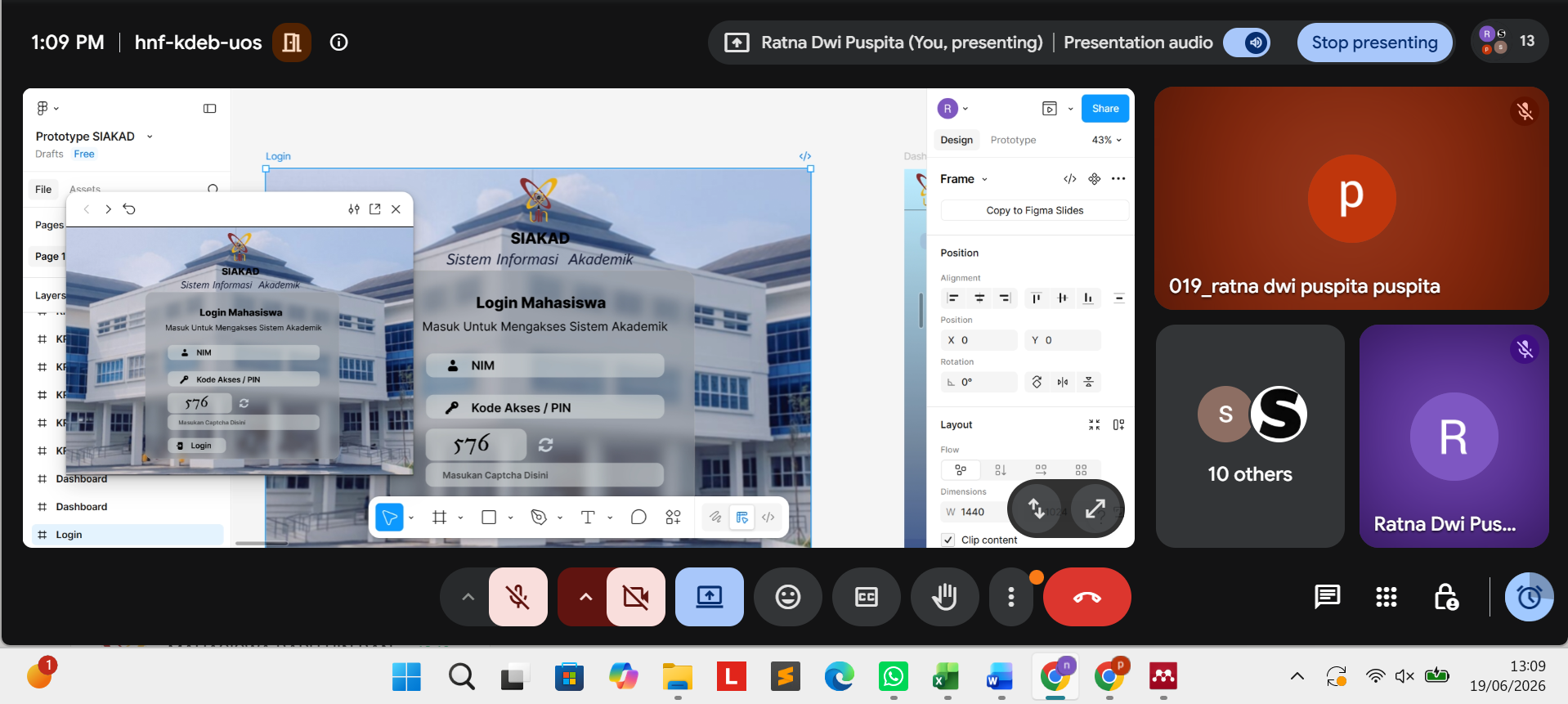Select the vertical Flow layout option
1568x704 pixels.
click(x=1001, y=470)
